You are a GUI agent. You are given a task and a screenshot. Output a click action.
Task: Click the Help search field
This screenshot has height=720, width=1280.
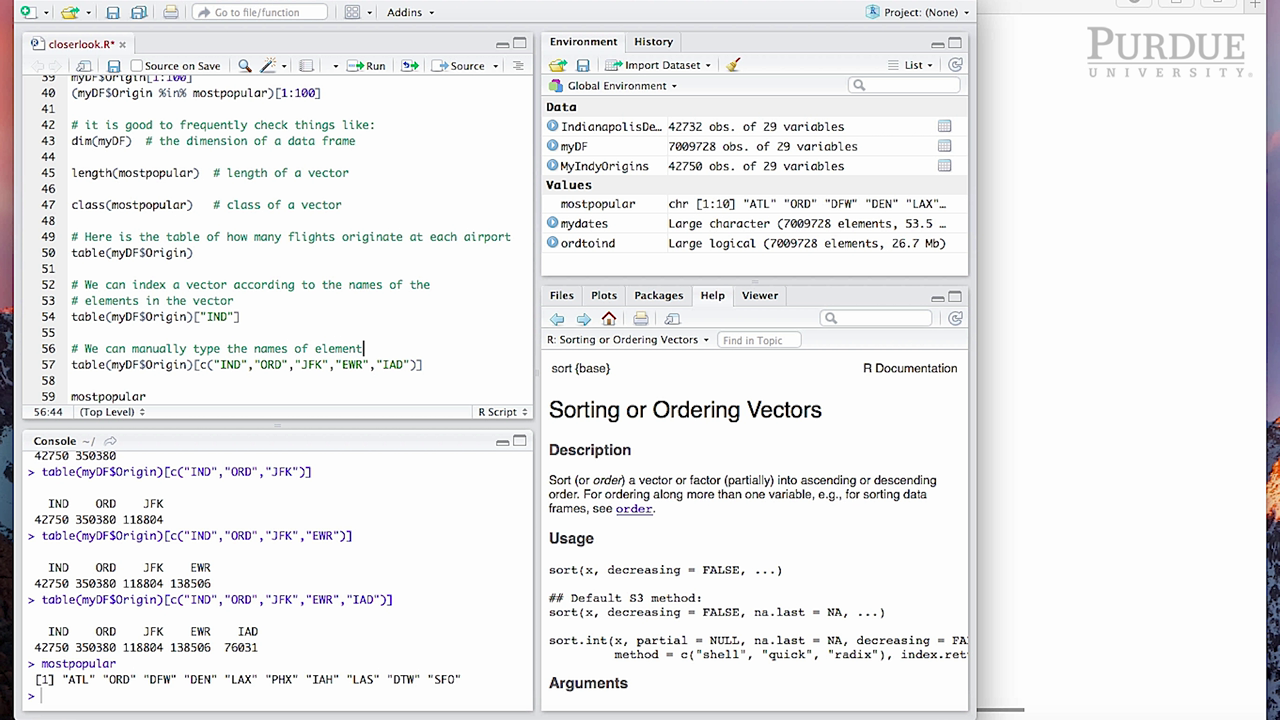[876, 318]
